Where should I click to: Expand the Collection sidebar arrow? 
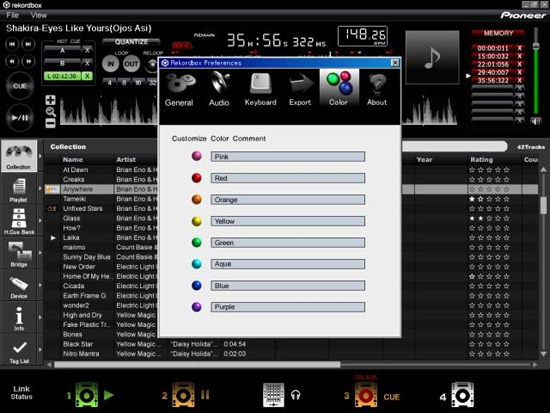point(40,156)
